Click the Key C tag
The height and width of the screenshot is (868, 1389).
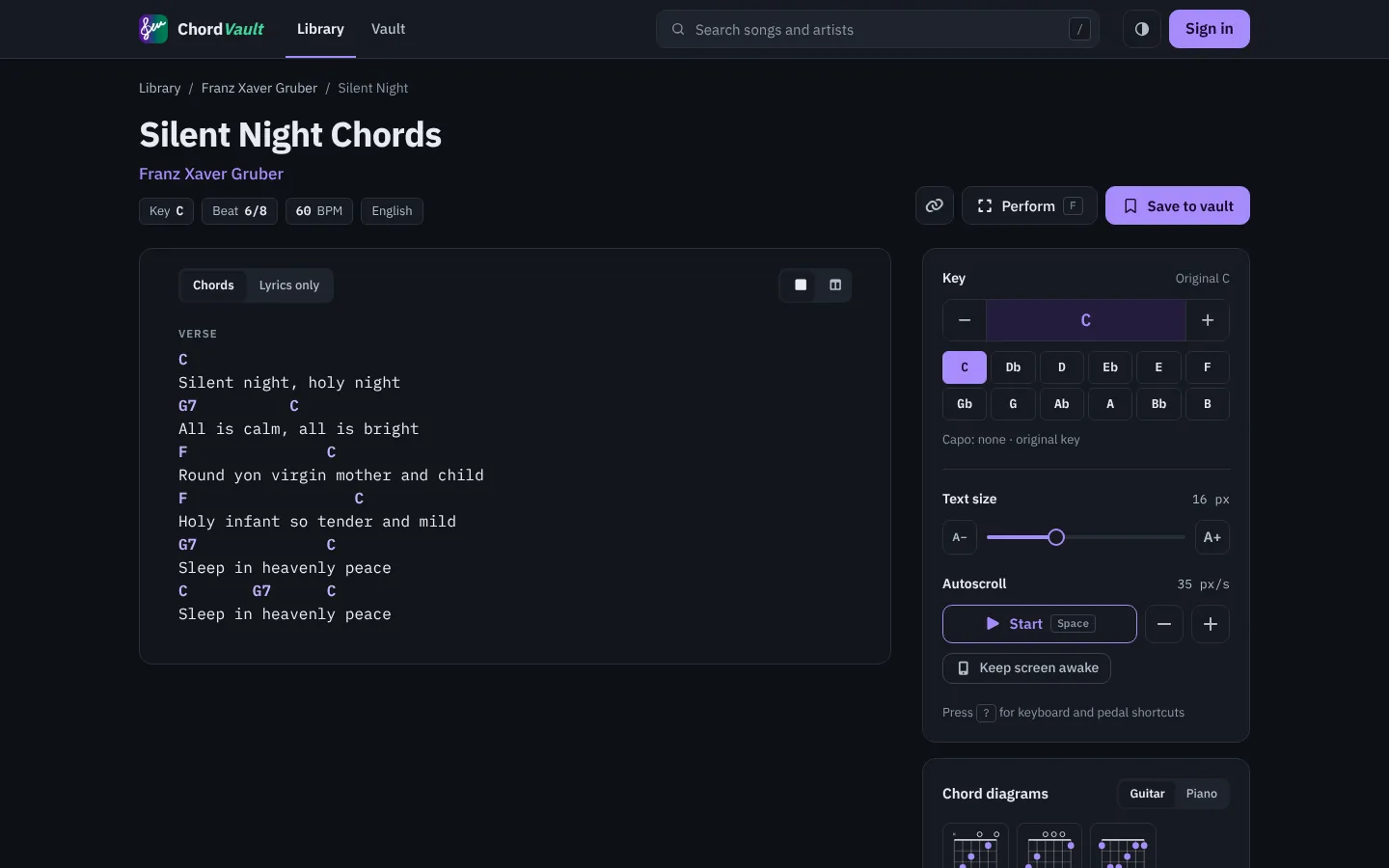[x=167, y=211]
